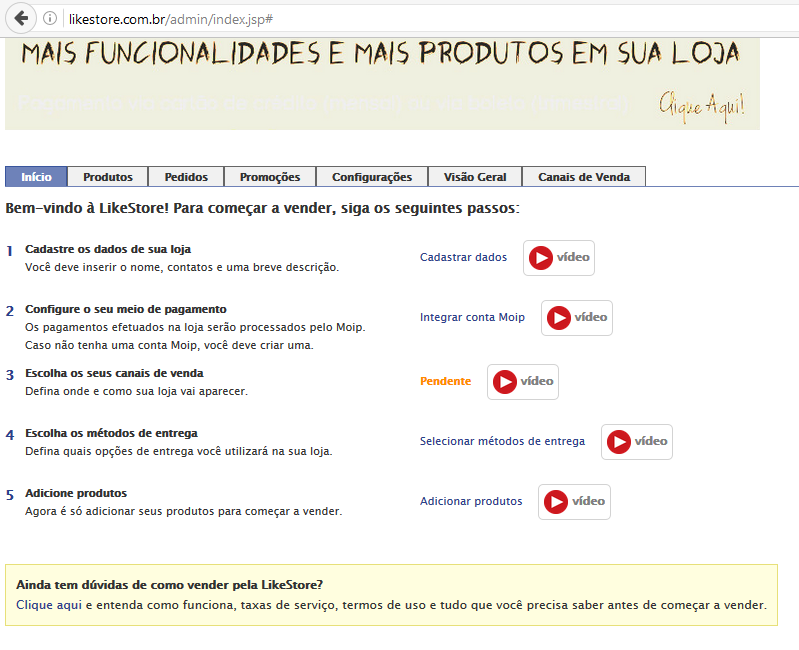
Task: Open Selecionar métodos de entrega link
Action: point(502,442)
